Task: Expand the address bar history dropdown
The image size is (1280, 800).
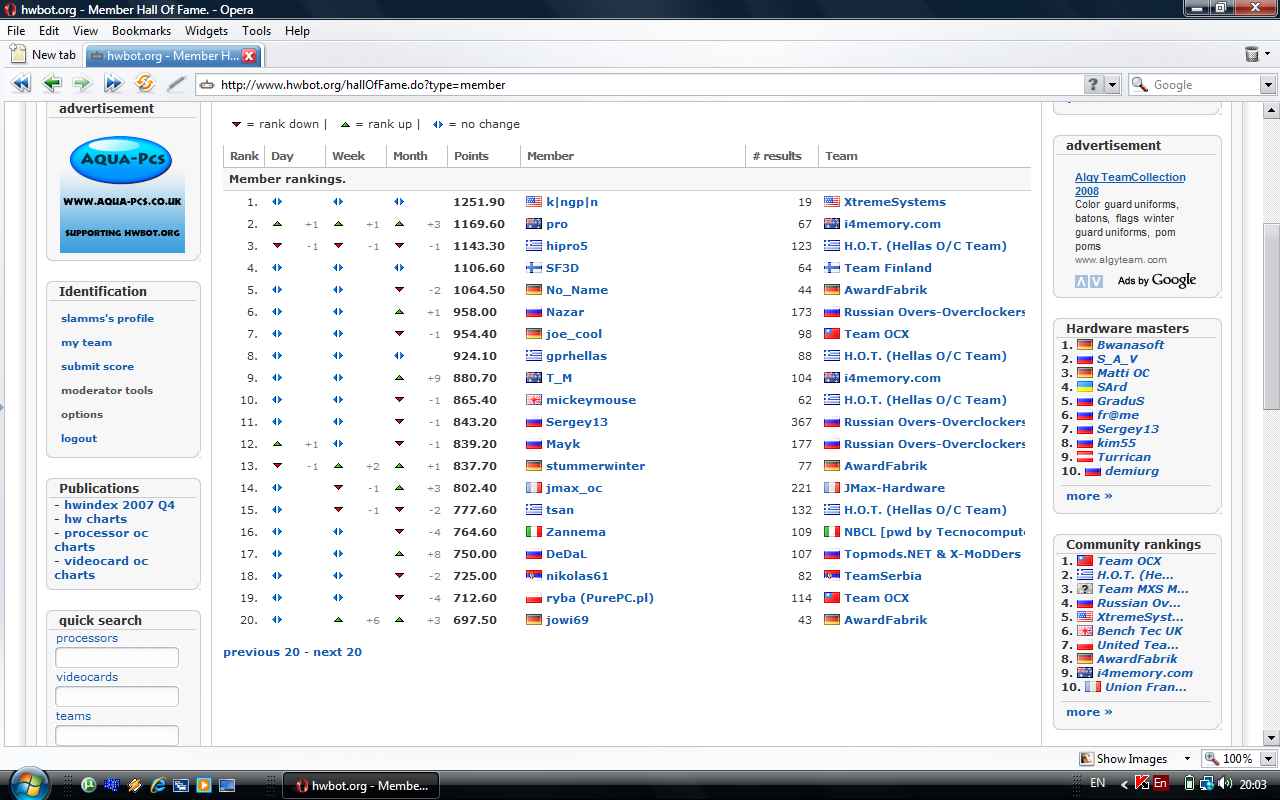Action: [1112, 85]
